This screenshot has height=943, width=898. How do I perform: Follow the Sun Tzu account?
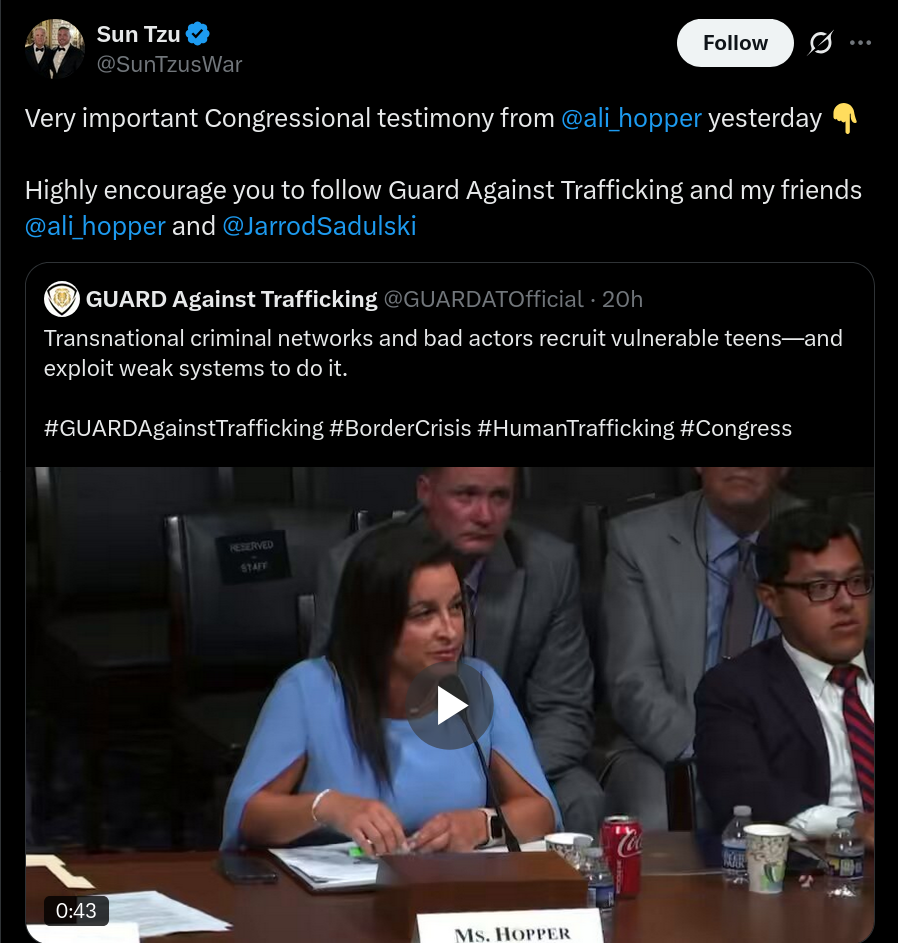735,43
